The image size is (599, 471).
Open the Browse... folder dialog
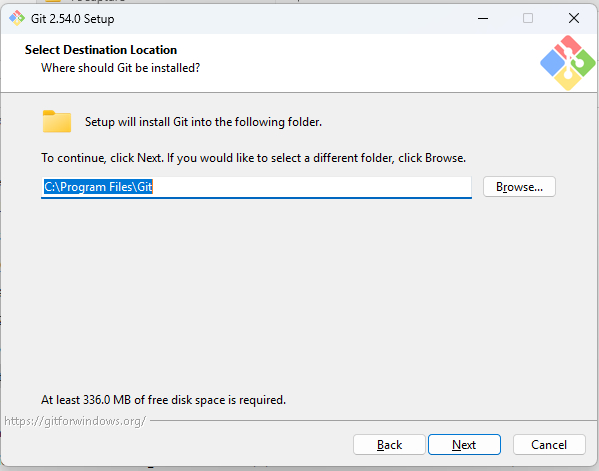tap(519, 187)
